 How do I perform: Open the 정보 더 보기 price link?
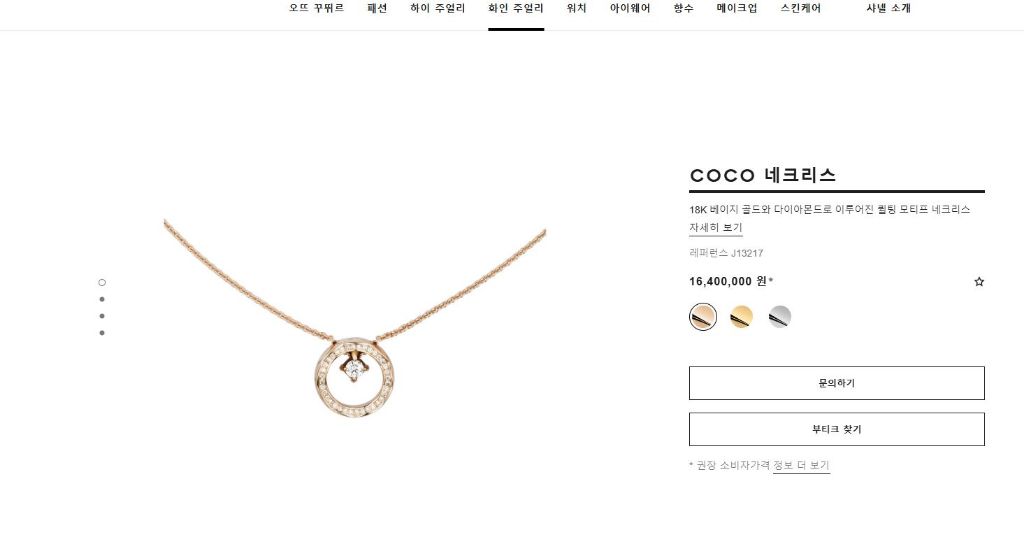pyautogui.click(x=801, y=466)
